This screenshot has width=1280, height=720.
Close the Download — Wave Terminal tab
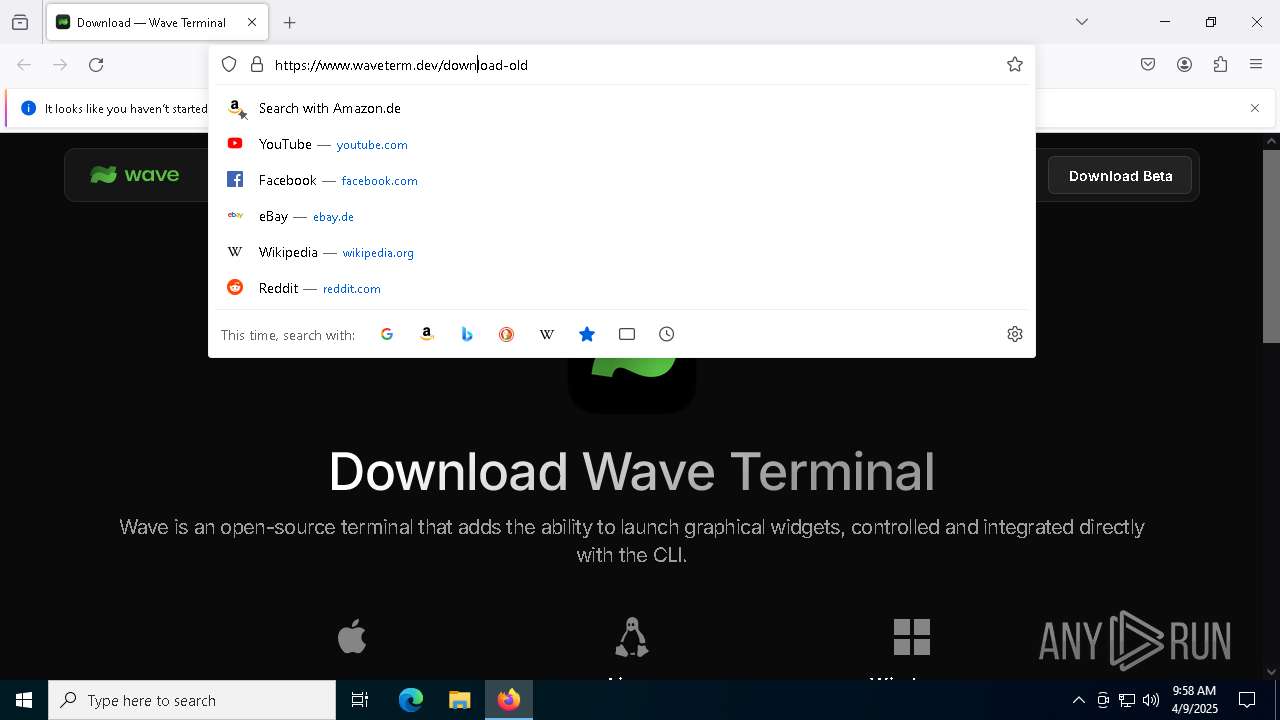coord(252,22)
